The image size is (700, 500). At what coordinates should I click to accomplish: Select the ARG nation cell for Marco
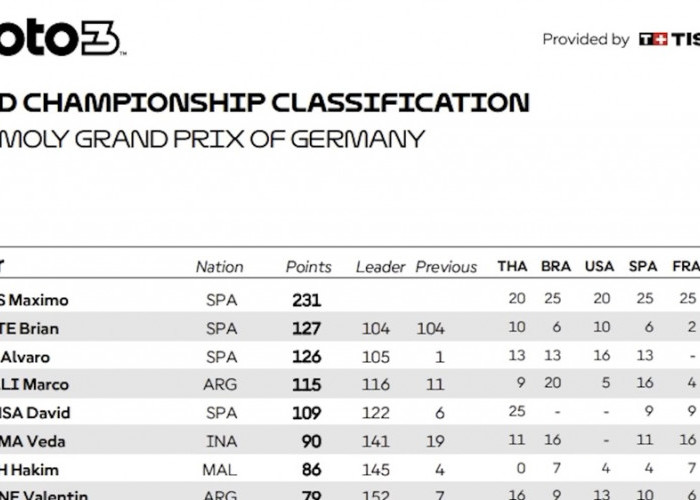pyautogui.click(x=220, y=384)
